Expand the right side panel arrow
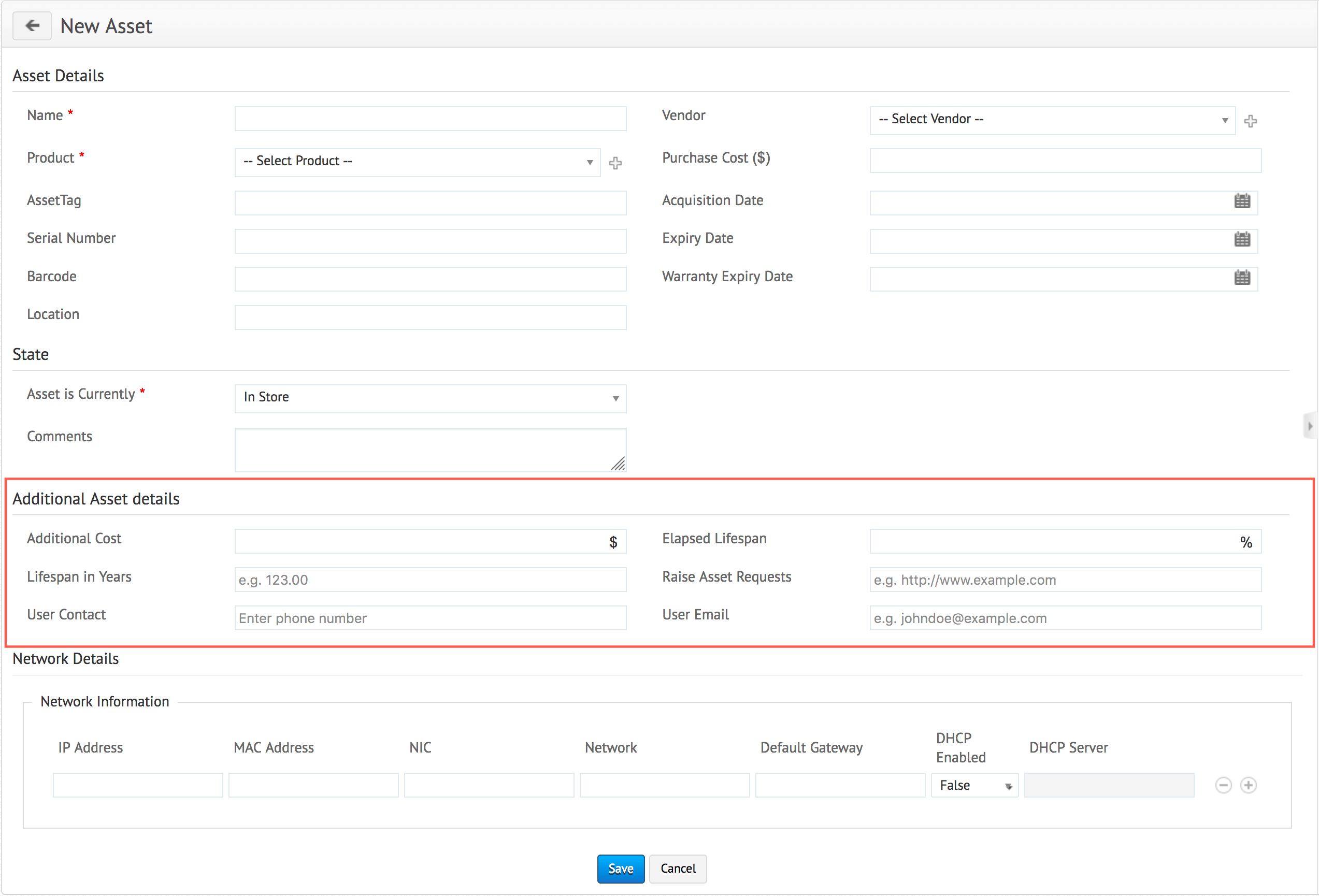The image size is (1319, 896). [1310, 426]
